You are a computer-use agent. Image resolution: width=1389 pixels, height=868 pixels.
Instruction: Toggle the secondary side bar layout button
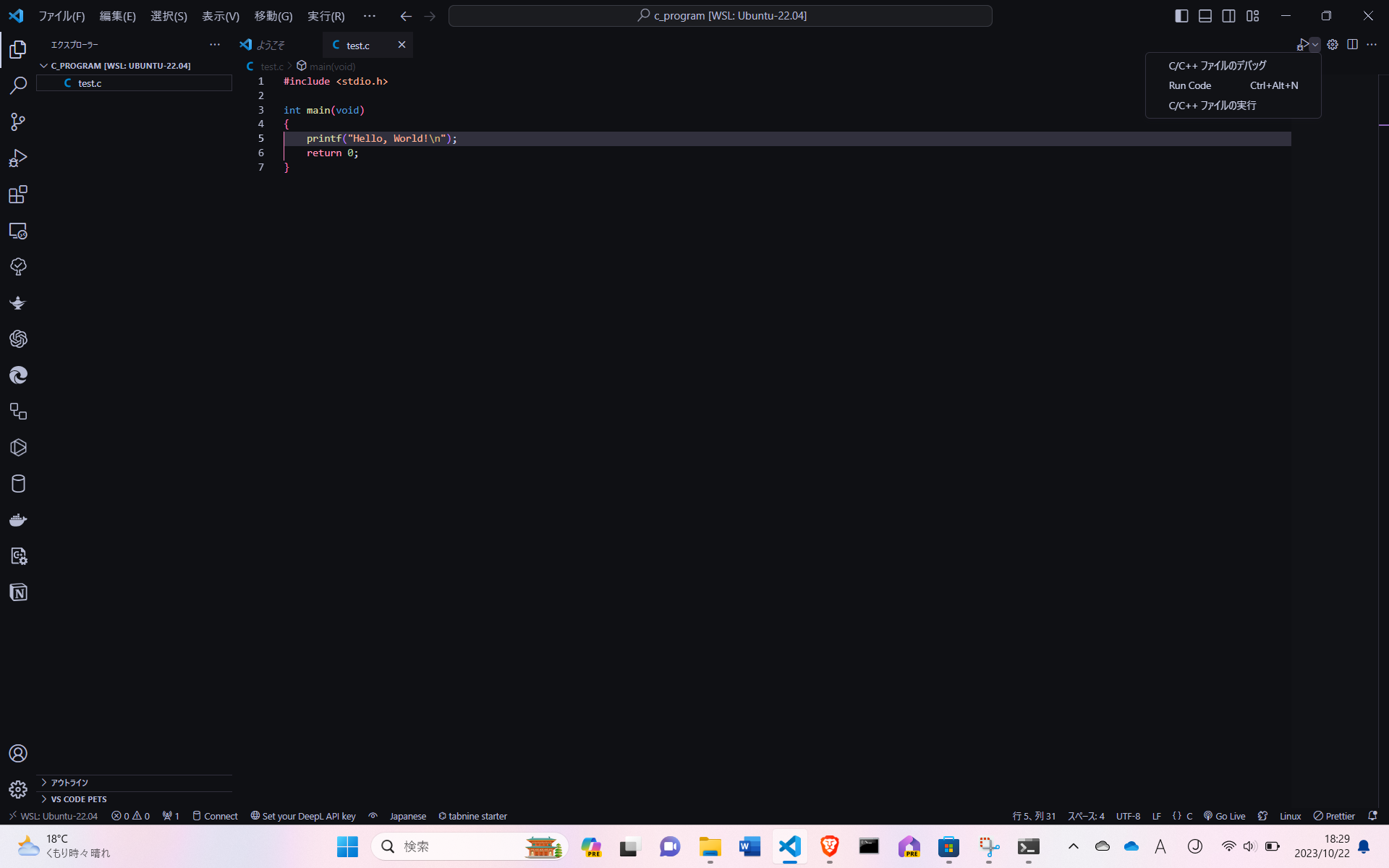click(x=1228, y=16)
